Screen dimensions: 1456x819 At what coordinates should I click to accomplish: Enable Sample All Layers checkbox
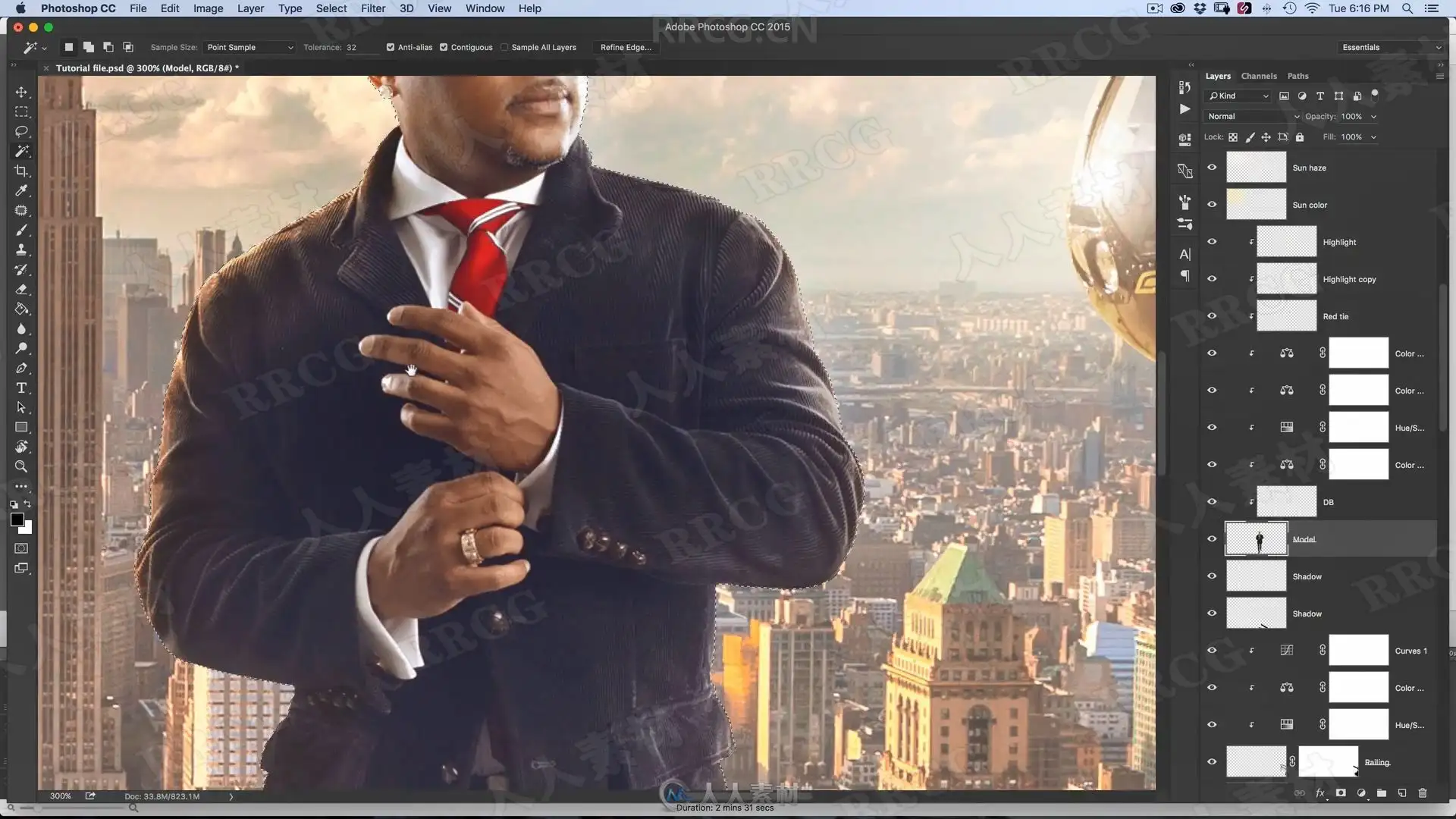coord(504,47)
